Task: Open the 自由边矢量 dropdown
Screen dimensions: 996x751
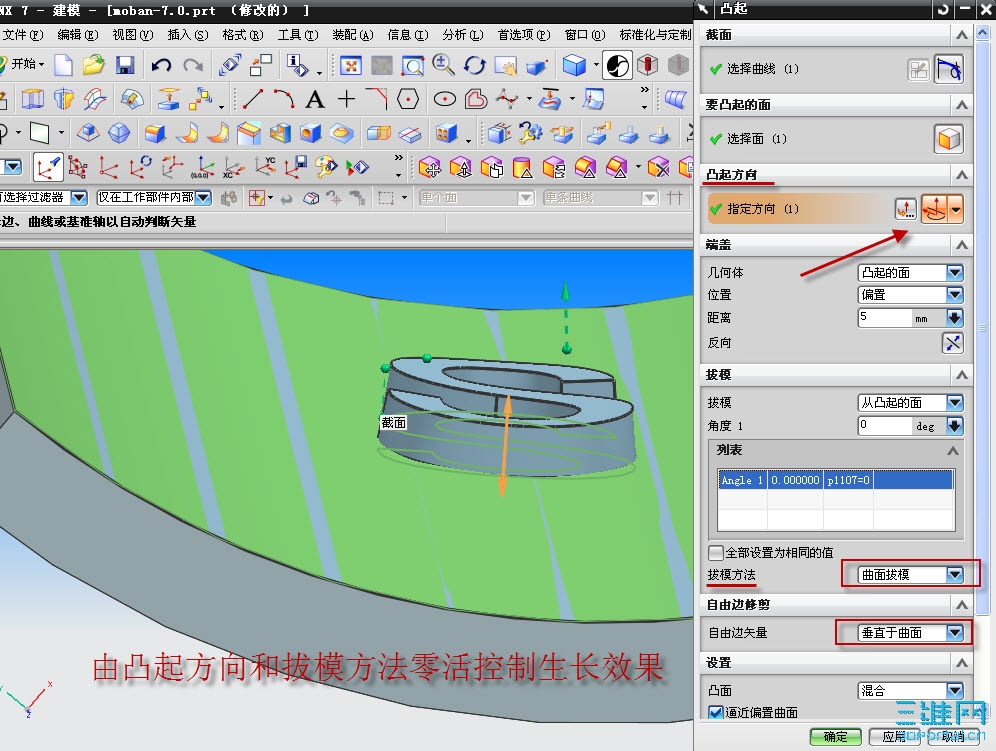Action: tap(910, 633)
